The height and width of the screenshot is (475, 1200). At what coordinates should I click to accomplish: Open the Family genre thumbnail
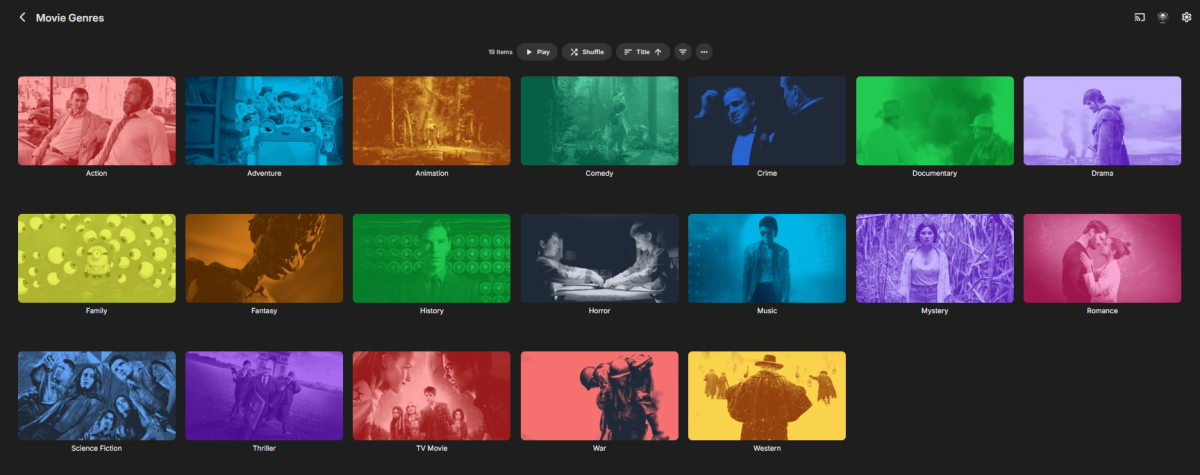97,258
